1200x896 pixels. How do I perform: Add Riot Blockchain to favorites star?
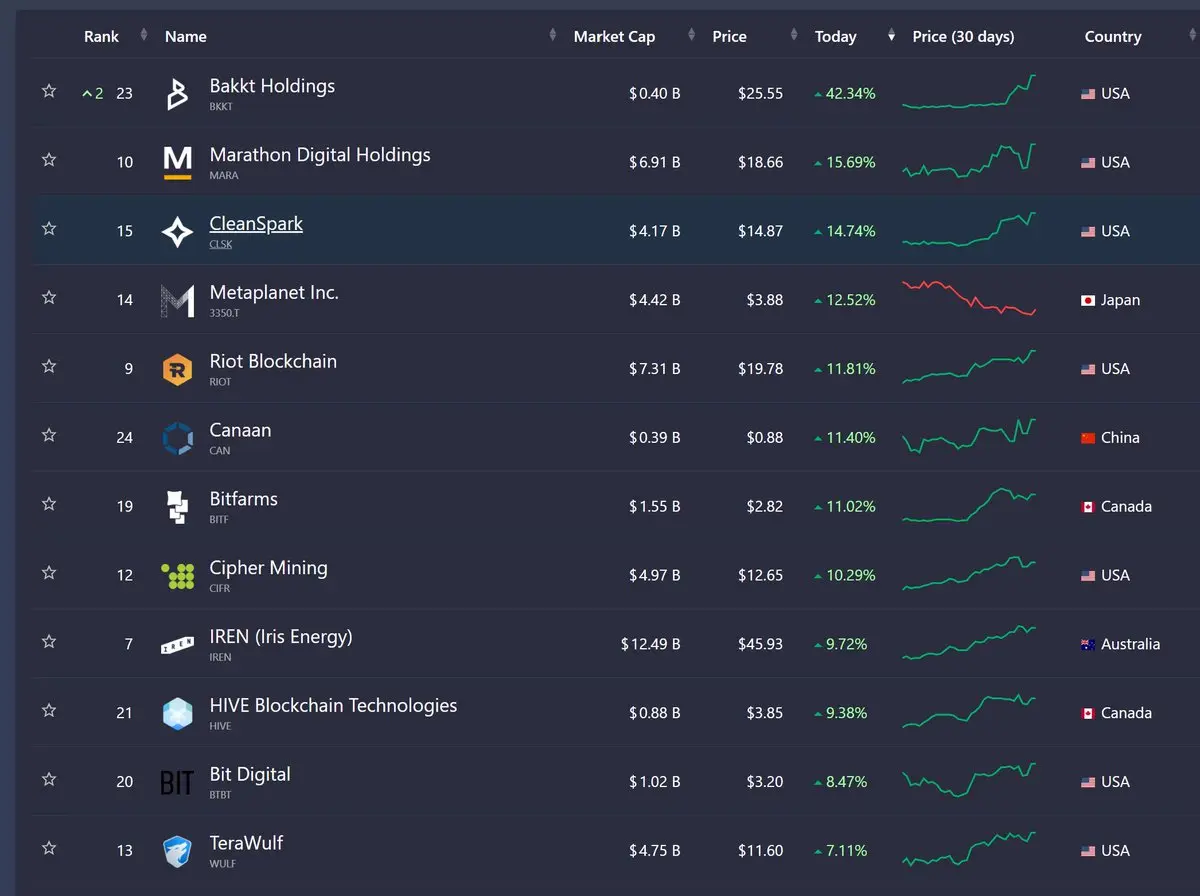48,367
